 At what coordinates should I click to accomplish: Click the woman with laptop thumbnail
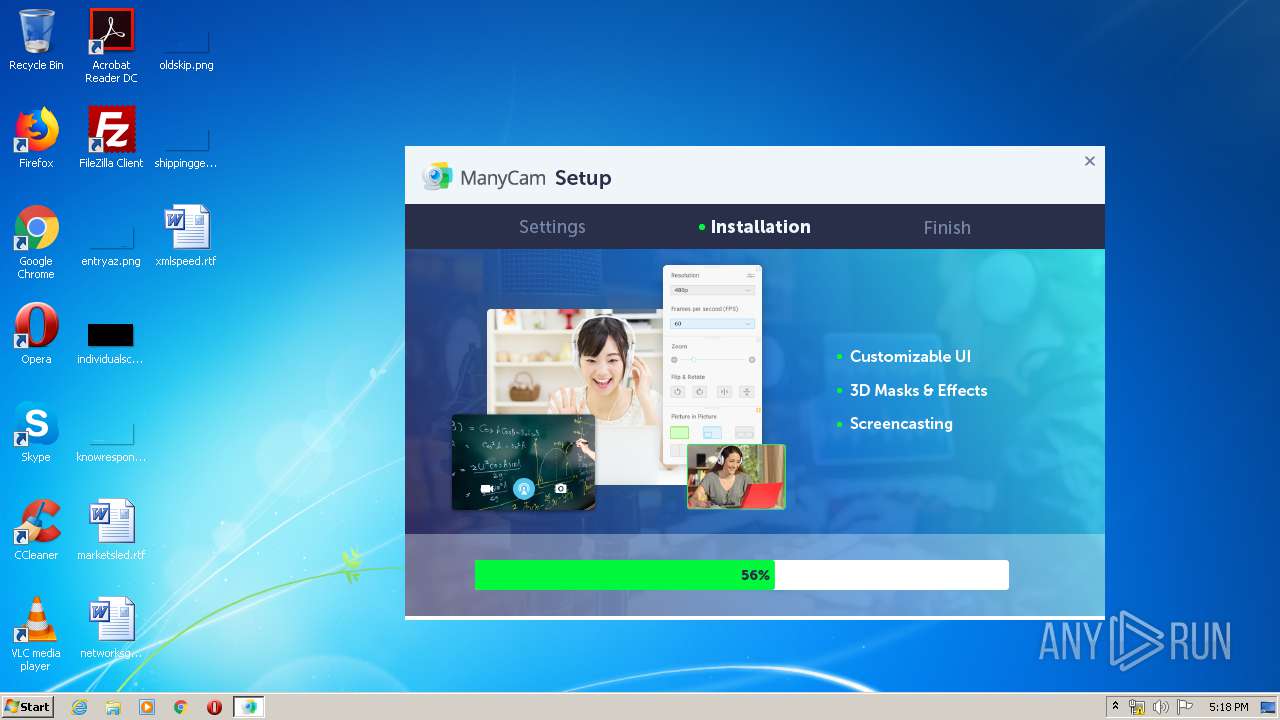736,477
